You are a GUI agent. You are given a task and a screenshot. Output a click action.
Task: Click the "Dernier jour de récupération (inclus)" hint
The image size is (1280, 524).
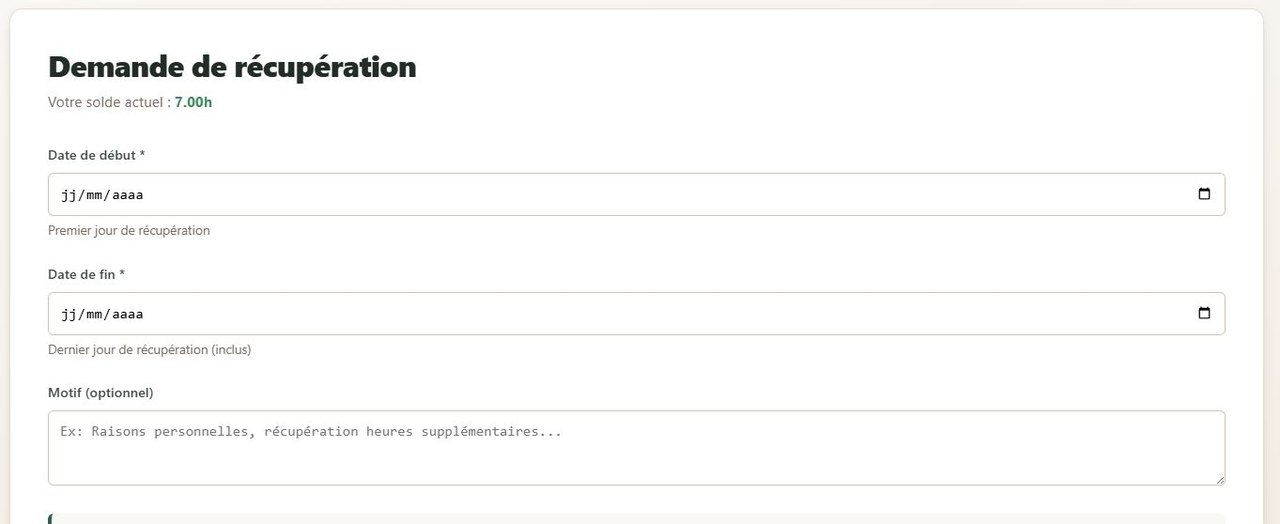pyautogui.click(x=149, y=350)
